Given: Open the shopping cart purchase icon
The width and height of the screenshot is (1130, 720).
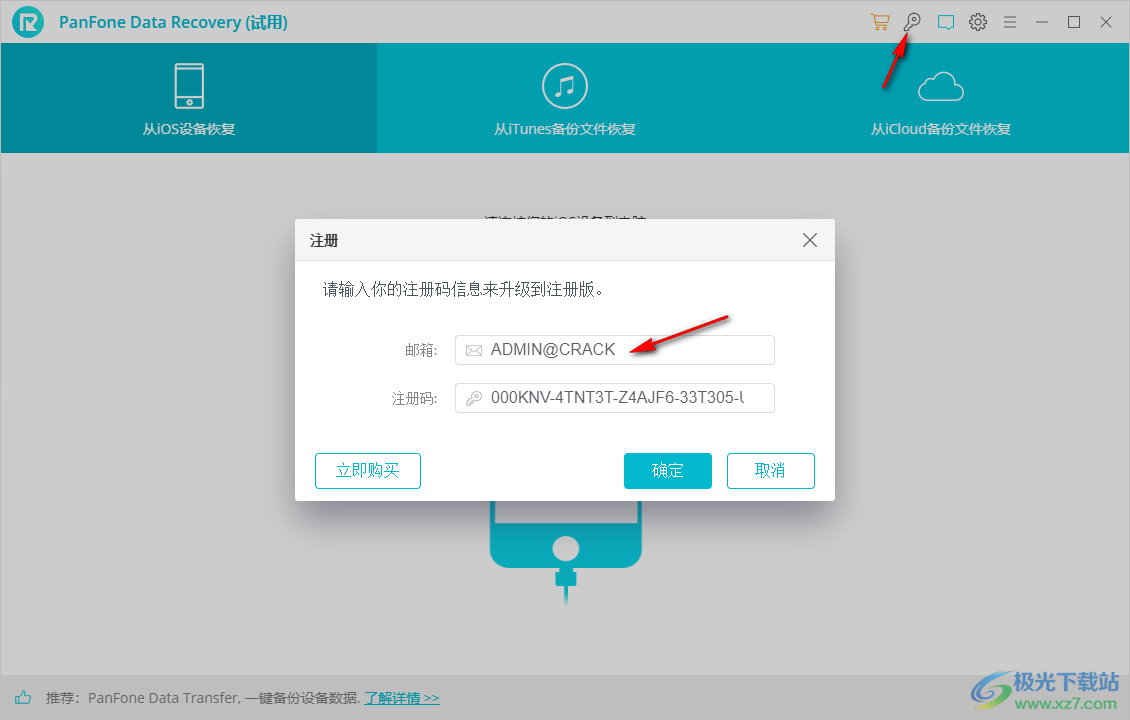Looking at the screenshot, I should [x=879, y=22].
